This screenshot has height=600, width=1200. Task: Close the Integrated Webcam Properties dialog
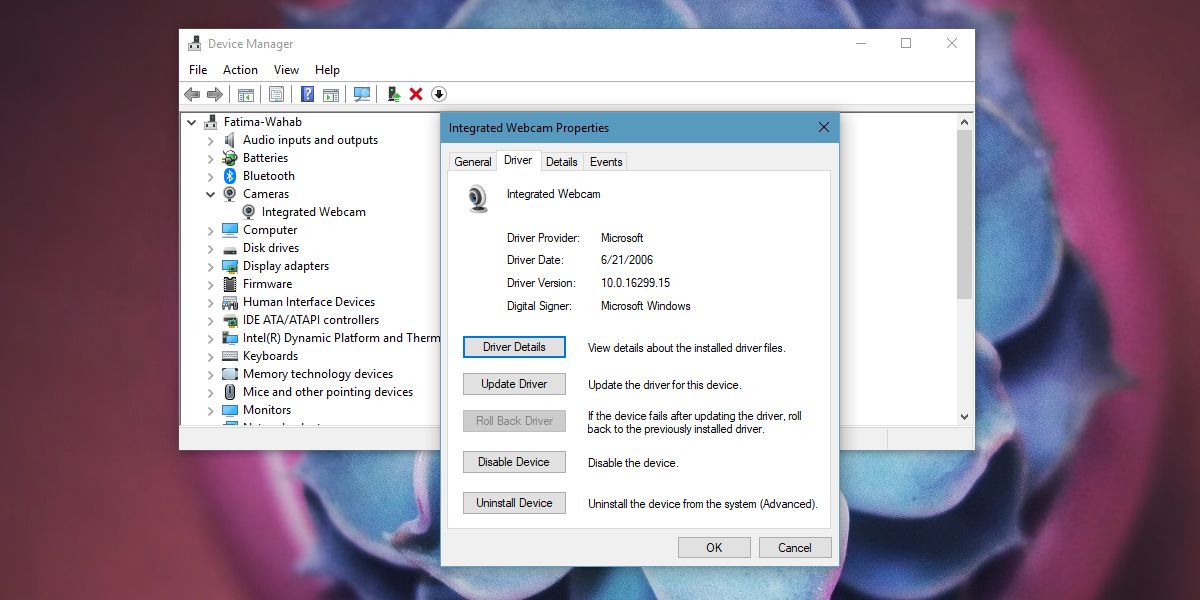point(824,128)
